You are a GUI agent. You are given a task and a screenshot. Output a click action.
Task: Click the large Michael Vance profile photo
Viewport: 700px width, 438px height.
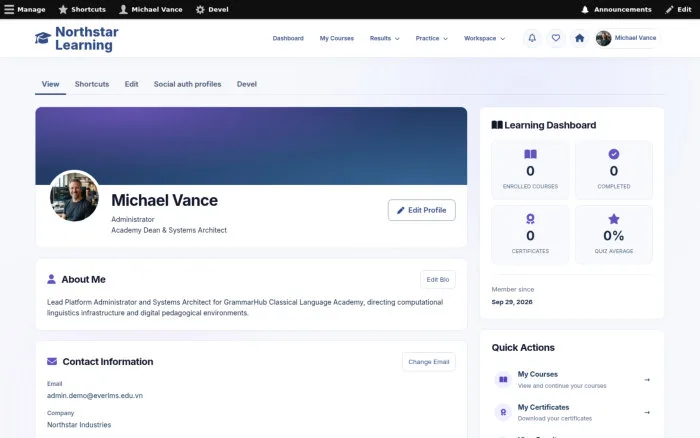click(75, 196)
